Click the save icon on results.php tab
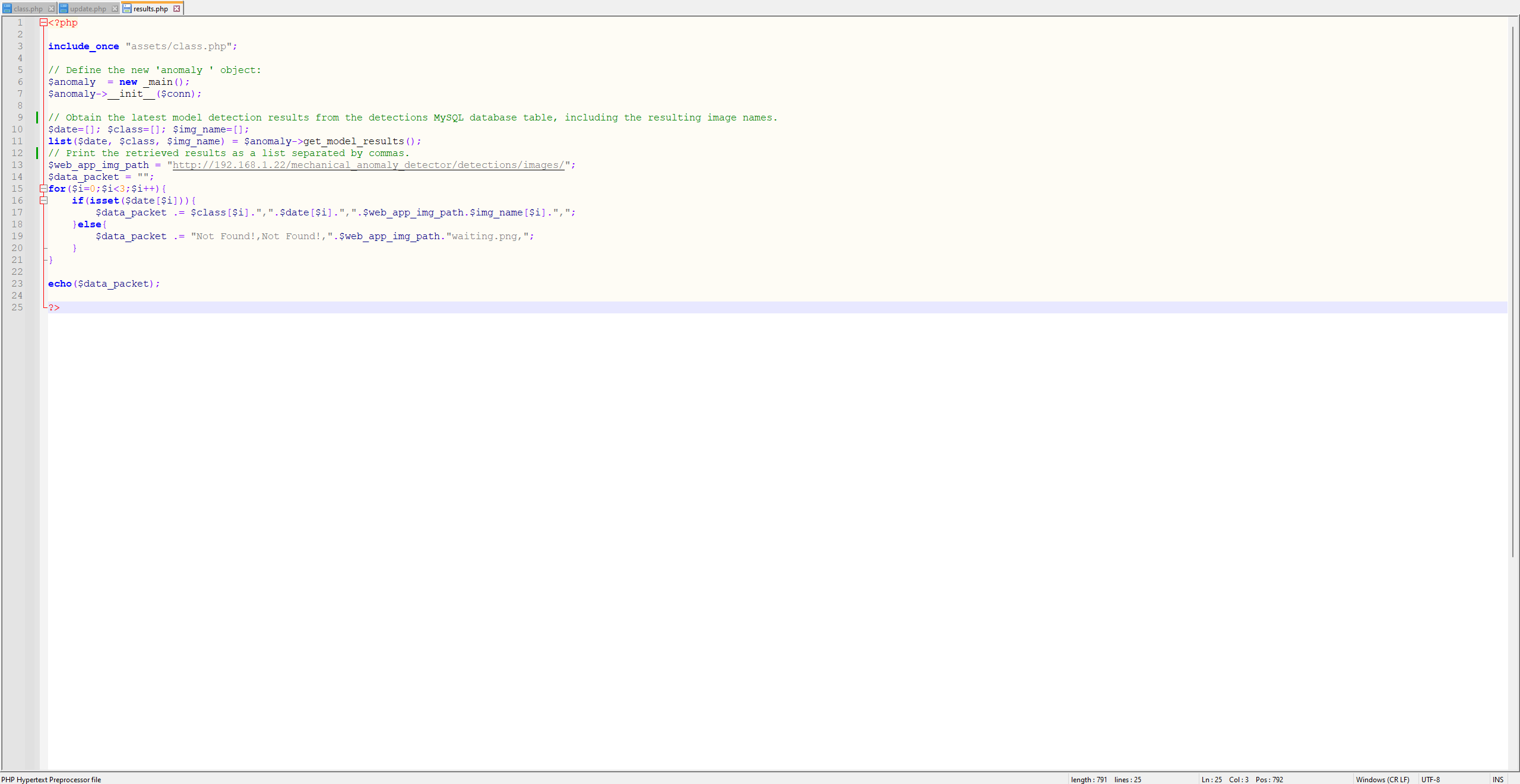1520x784 pixels. [126, 9]
